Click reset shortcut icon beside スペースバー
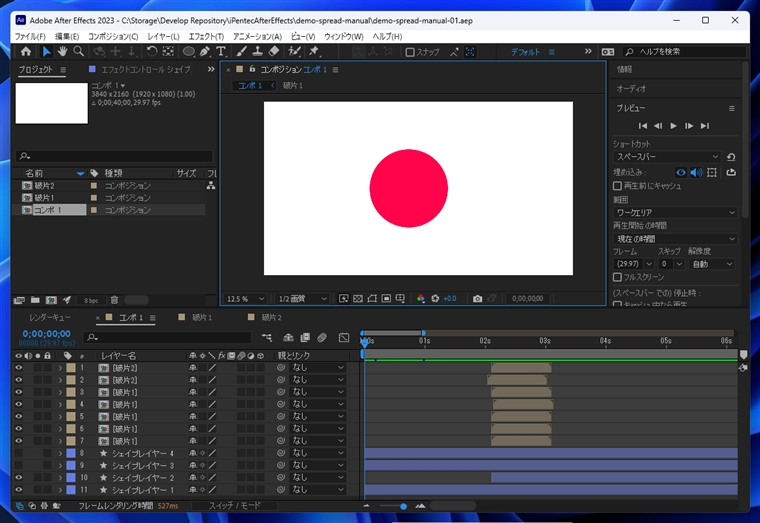The height and width of the screenshot is (523, 760). 731,157
